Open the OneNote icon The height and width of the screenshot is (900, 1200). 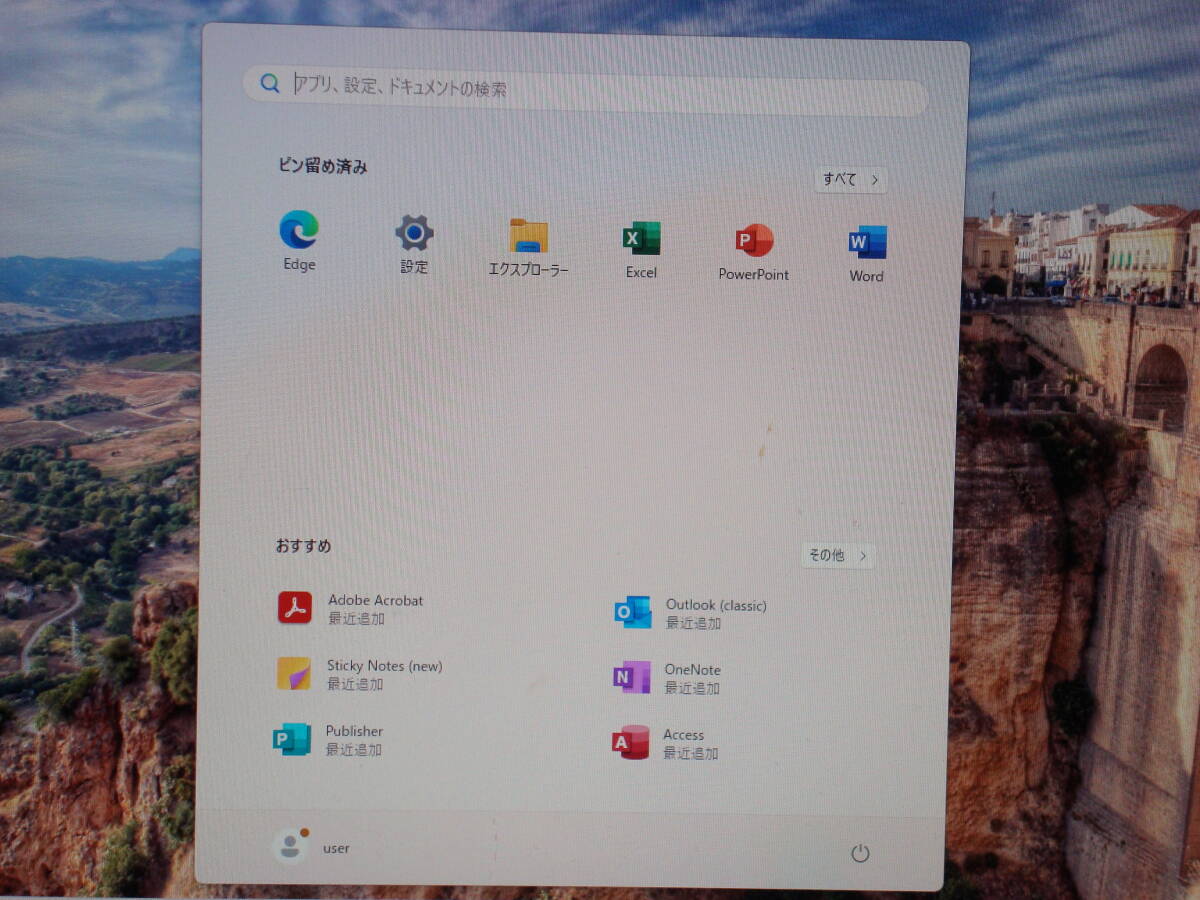(x=631, y=677)
